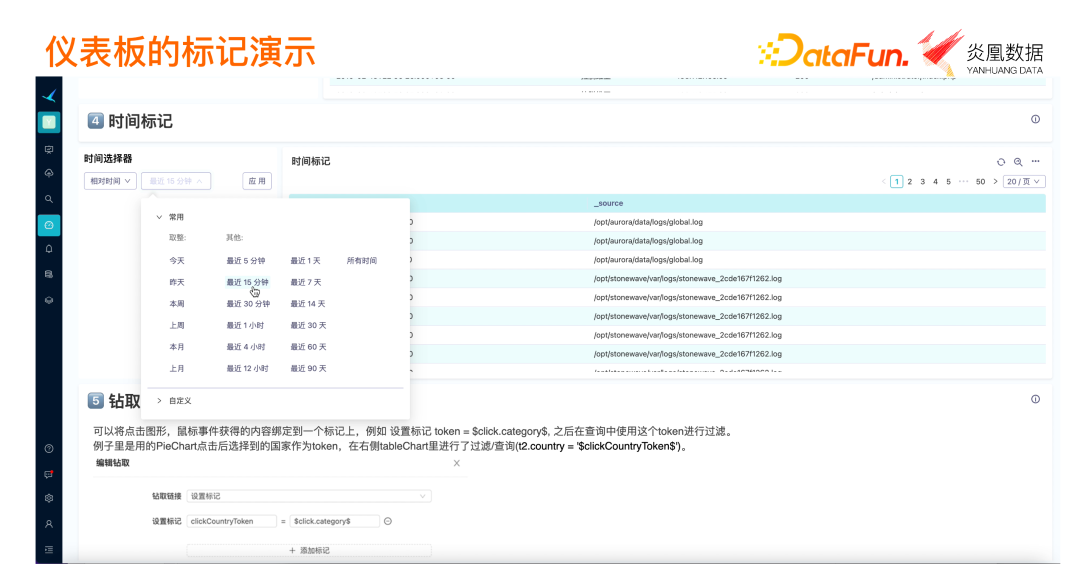Refresh the 时间标记 table panel

tap(1001, 162)
